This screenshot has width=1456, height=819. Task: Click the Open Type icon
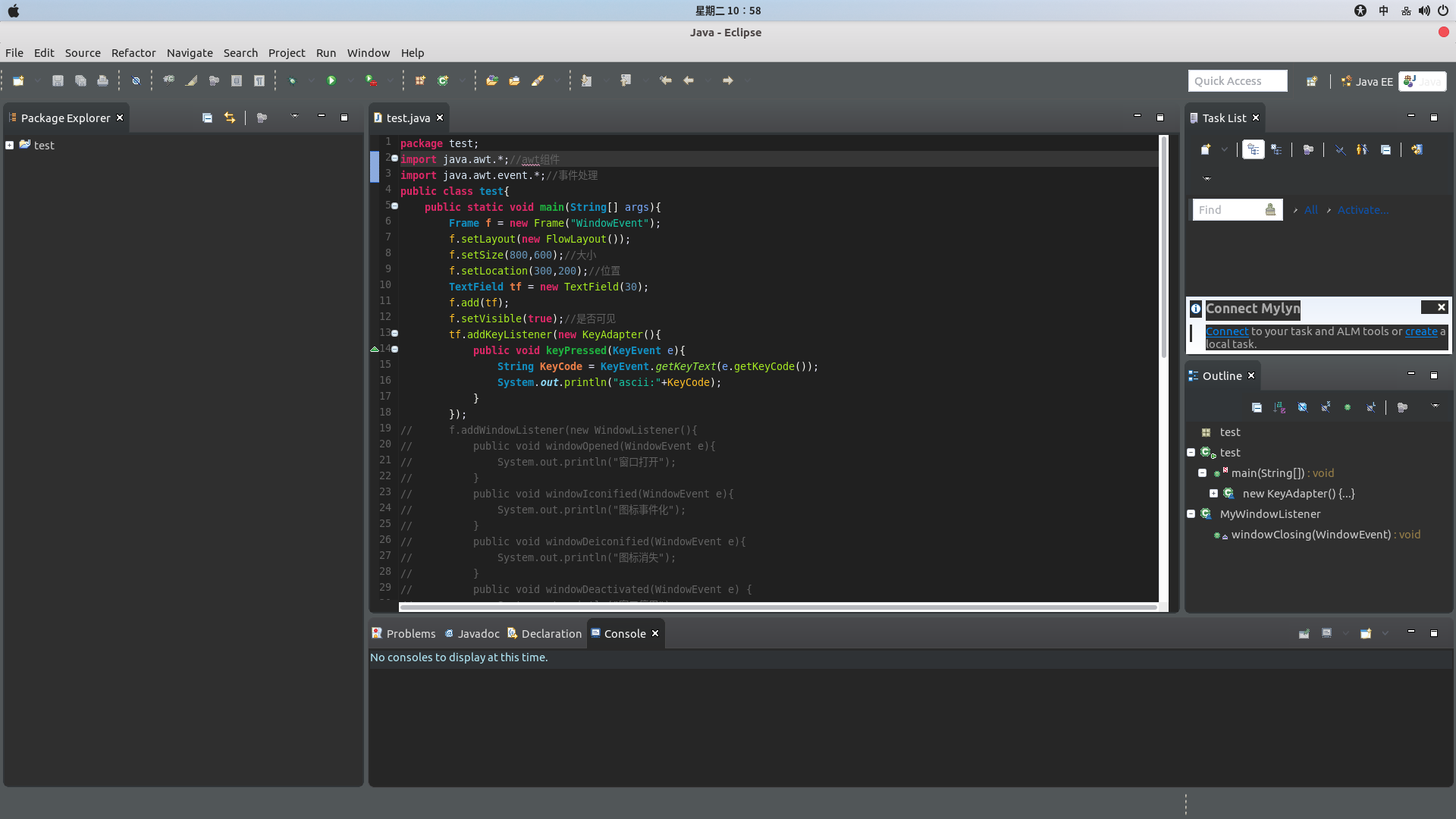tap(492, 80)
